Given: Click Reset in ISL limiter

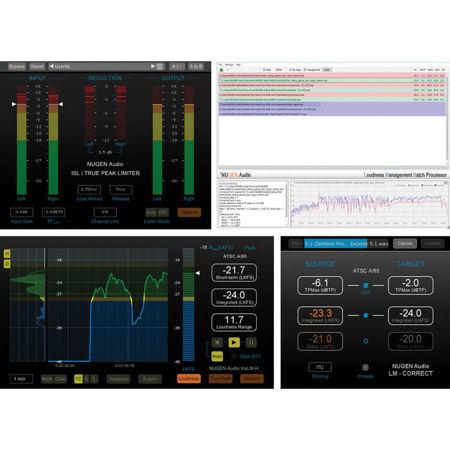Looking at the screenshot, I should tap(37, 67).
